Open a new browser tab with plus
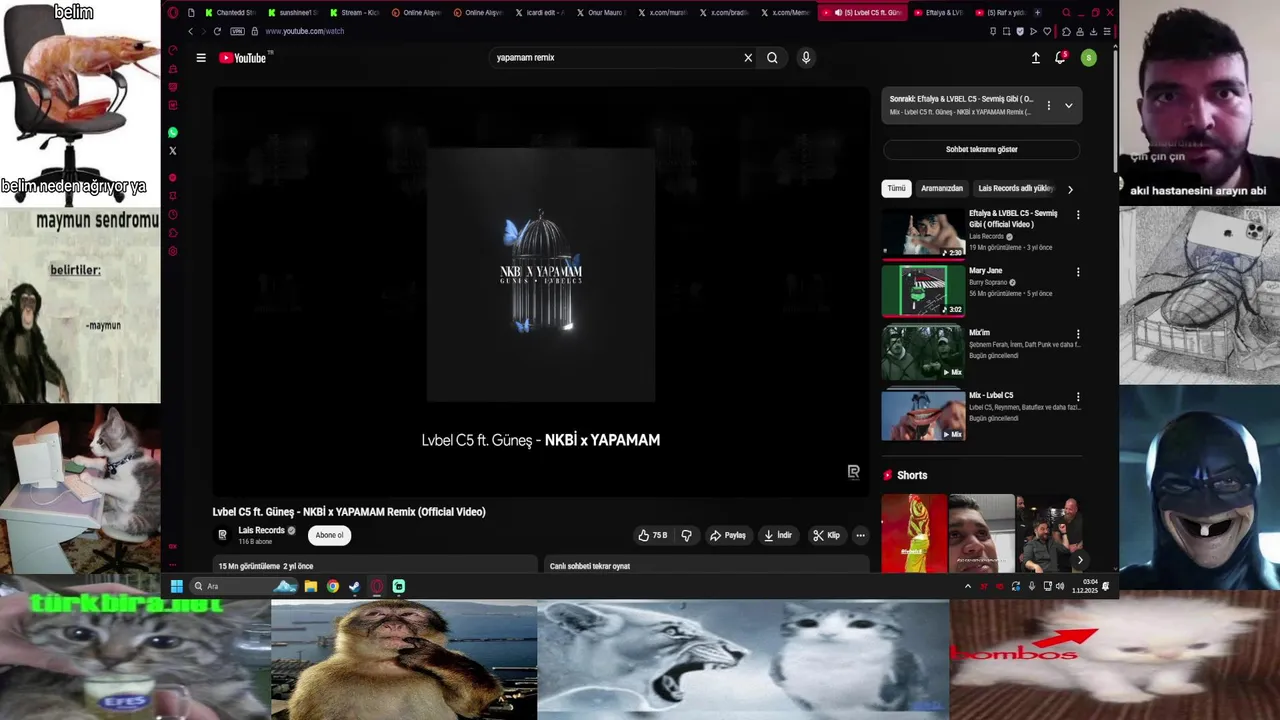The image size is (1280, 720). (x=1037, y=13)
